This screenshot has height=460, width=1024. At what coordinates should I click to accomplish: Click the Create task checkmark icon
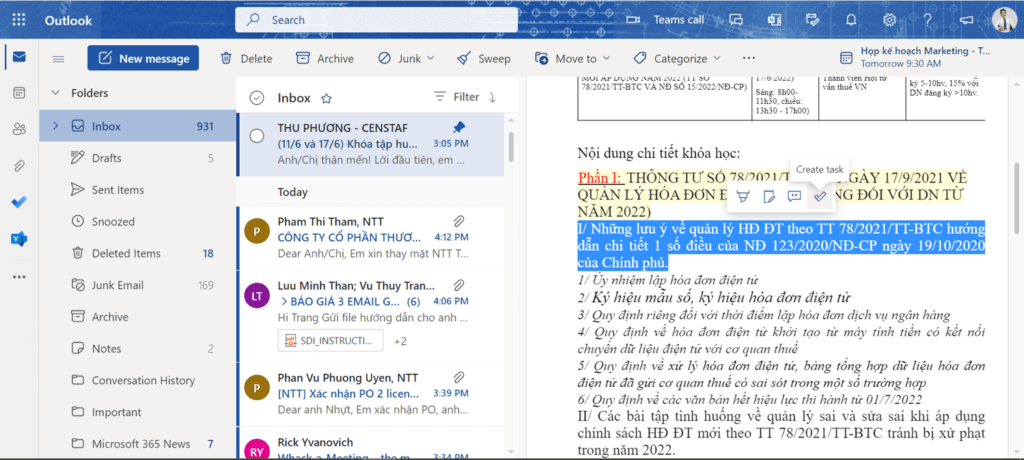[819, 196]
